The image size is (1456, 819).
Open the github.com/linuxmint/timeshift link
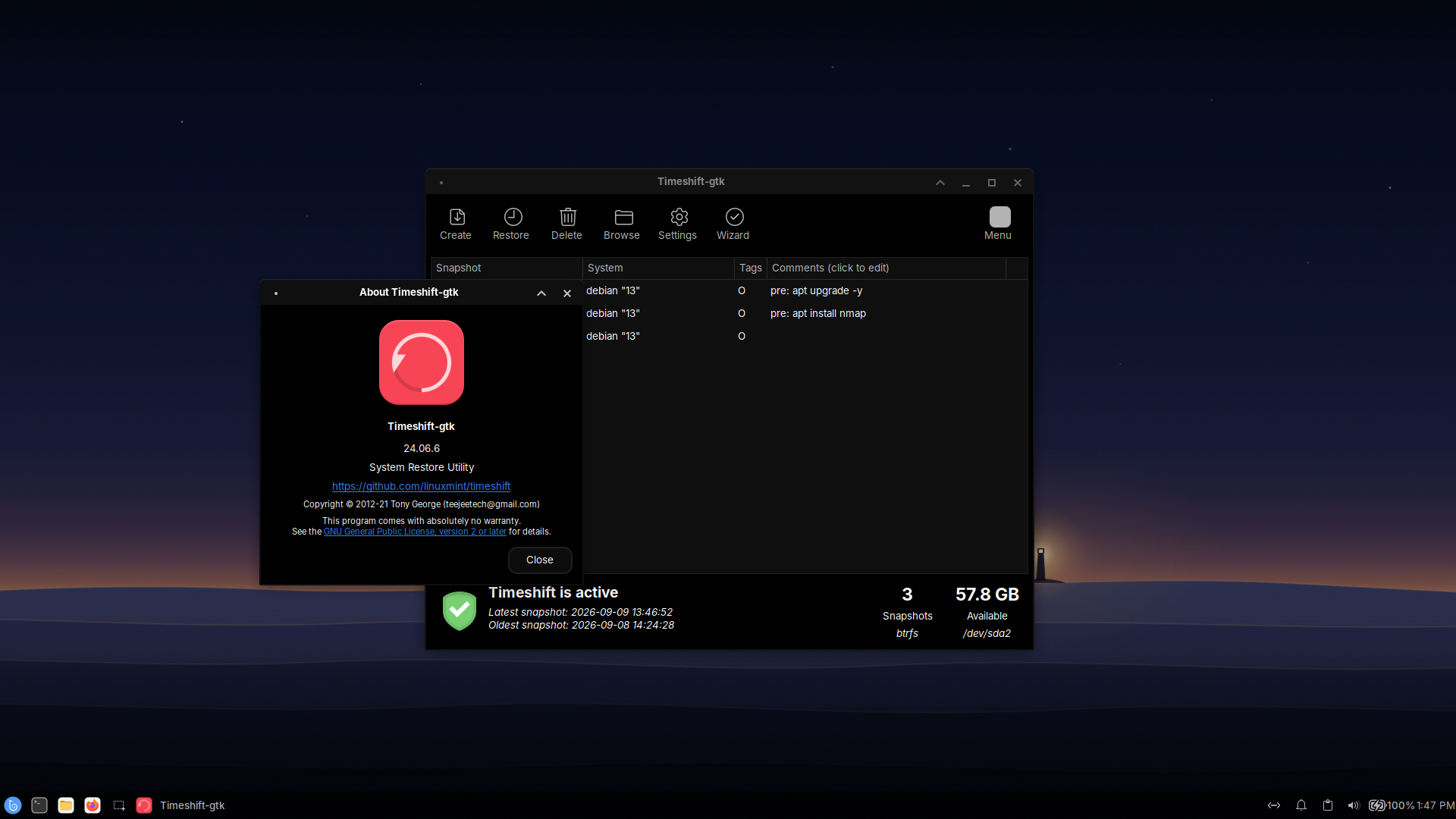coord(421,487)
